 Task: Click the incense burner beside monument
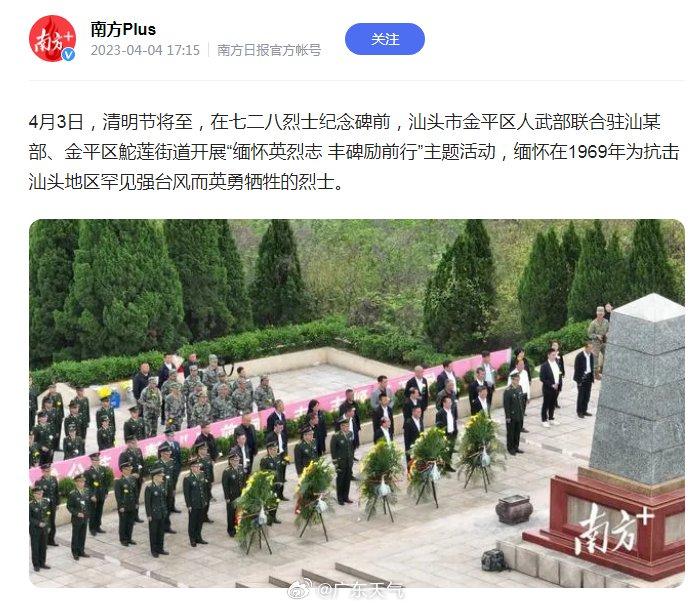(x=514, y=509)
